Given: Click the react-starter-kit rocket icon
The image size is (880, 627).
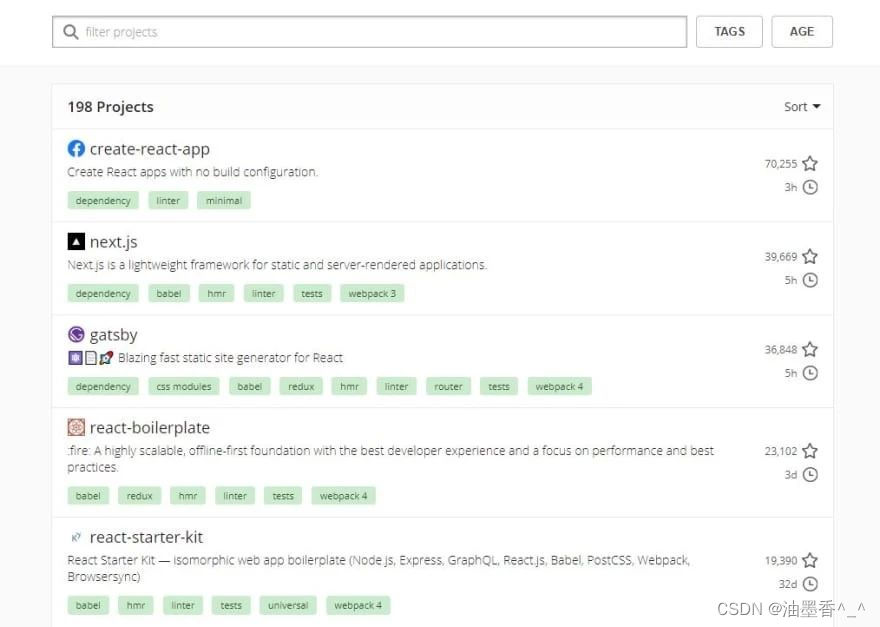Looking at the screenshot, I should tap(77, 536).
